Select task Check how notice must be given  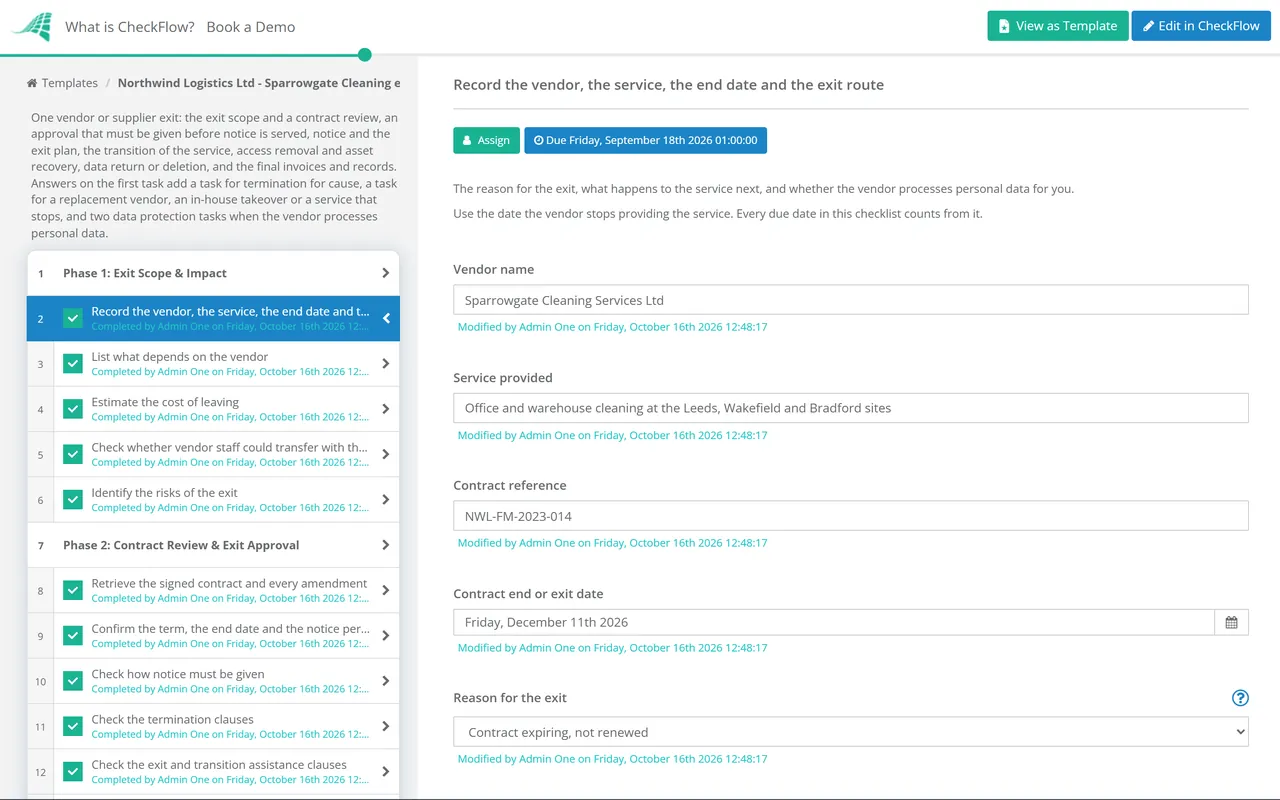pyautogui.click(x=213, y=681)
